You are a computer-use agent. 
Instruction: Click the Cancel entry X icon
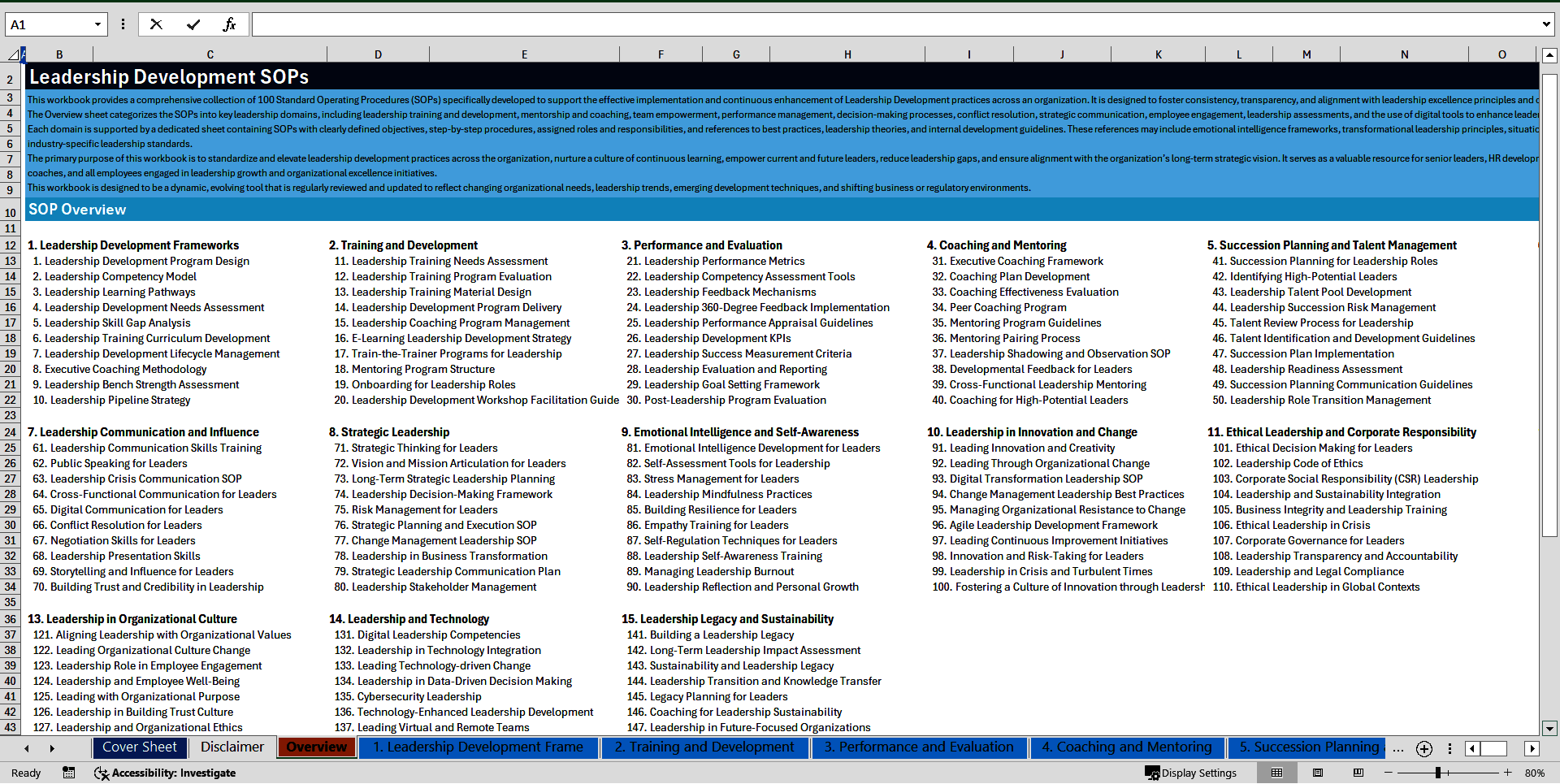(156, 24)
